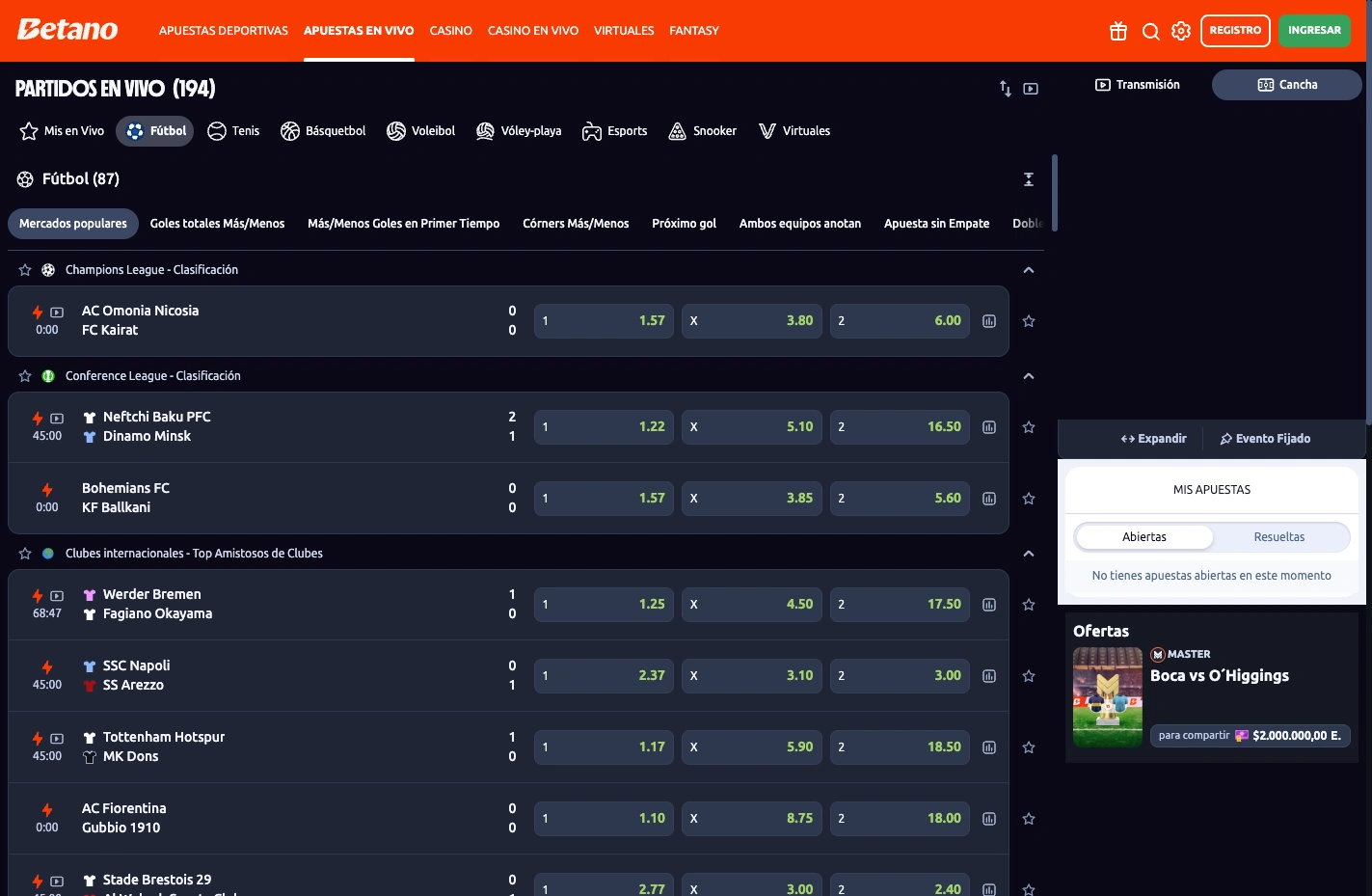Image resolution: width=1372 pixels, height=896 pixels.
Task: Favorite the Werder Bremen match
Action: pyautogui.click(x=1029, y=605)
